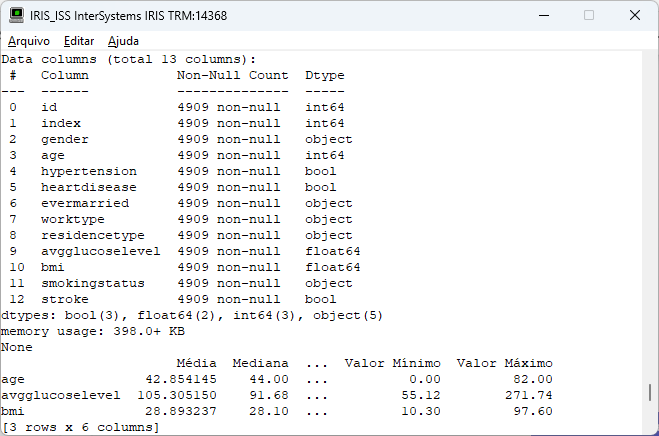Image resolution: width=659 pixels, height=436 pixels.
Task: Click the 'Non-Null Count' header
Action: point(232,75)
